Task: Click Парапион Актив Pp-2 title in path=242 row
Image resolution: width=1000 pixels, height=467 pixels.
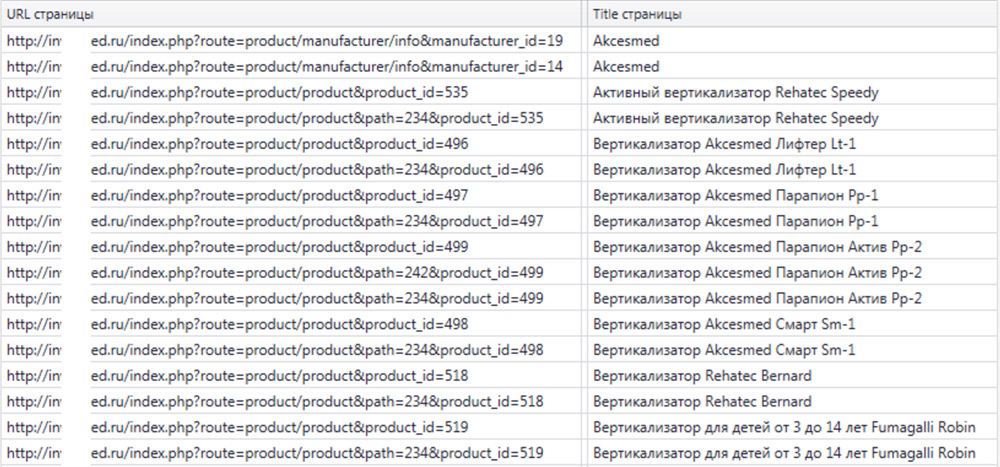Action: tap(757, 273)
